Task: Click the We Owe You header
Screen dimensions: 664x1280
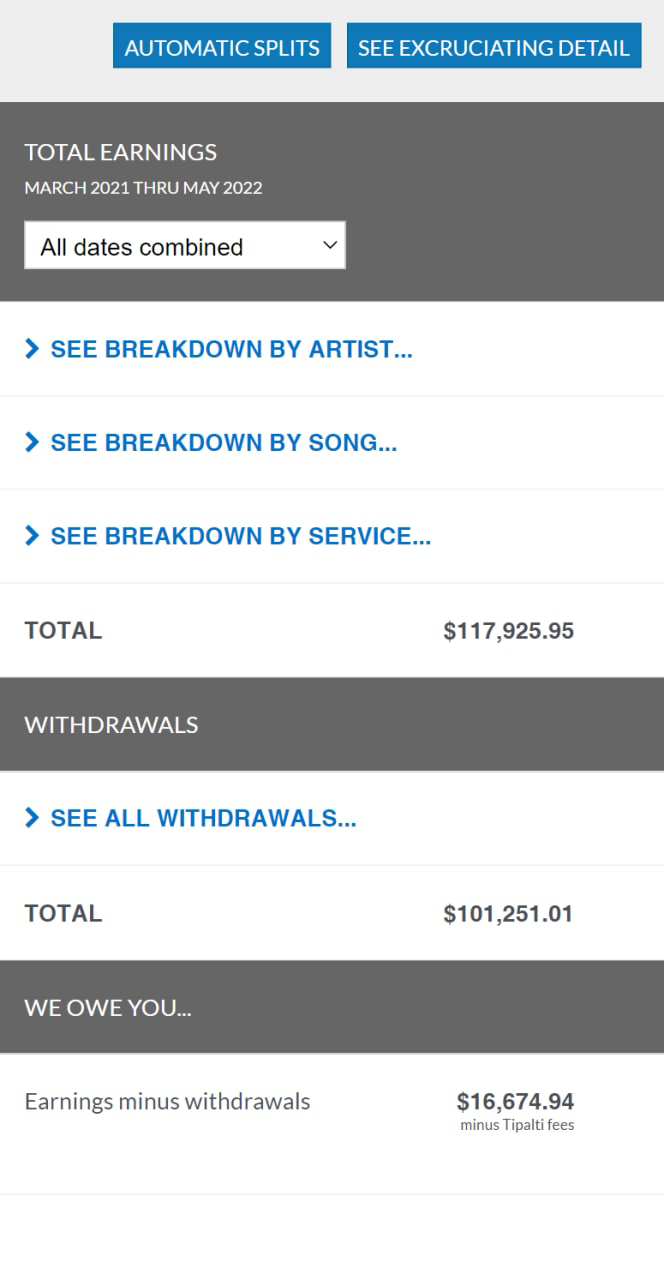Action: [108, 1008]
